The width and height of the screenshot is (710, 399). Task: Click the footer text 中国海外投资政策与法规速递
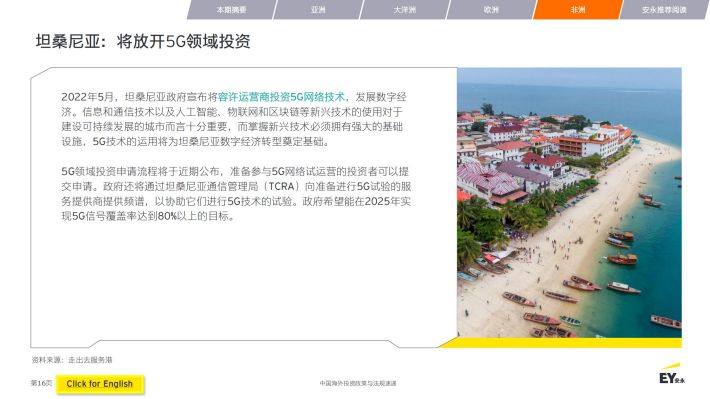point(358,383)
